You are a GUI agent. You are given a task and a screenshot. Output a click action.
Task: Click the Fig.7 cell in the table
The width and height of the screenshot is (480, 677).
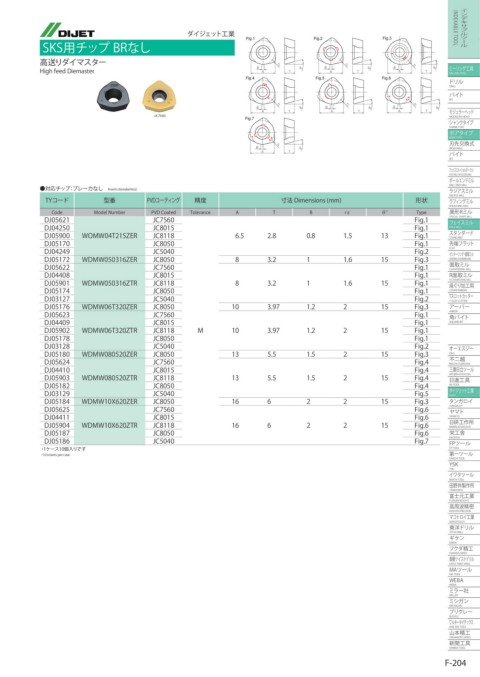pyautogui.click(x=421, y=441)
